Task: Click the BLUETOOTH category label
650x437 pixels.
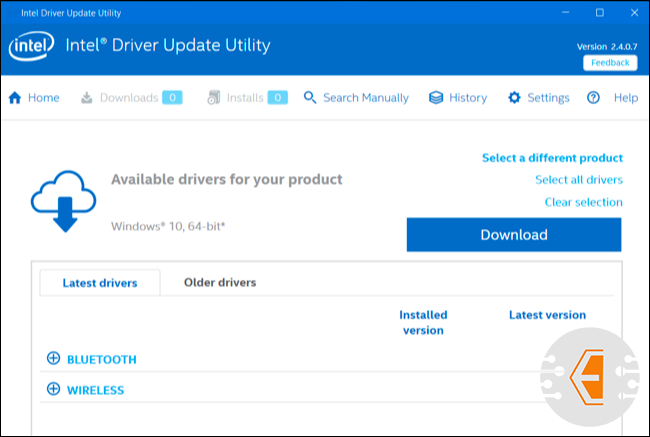Action: tap(102, 359)
